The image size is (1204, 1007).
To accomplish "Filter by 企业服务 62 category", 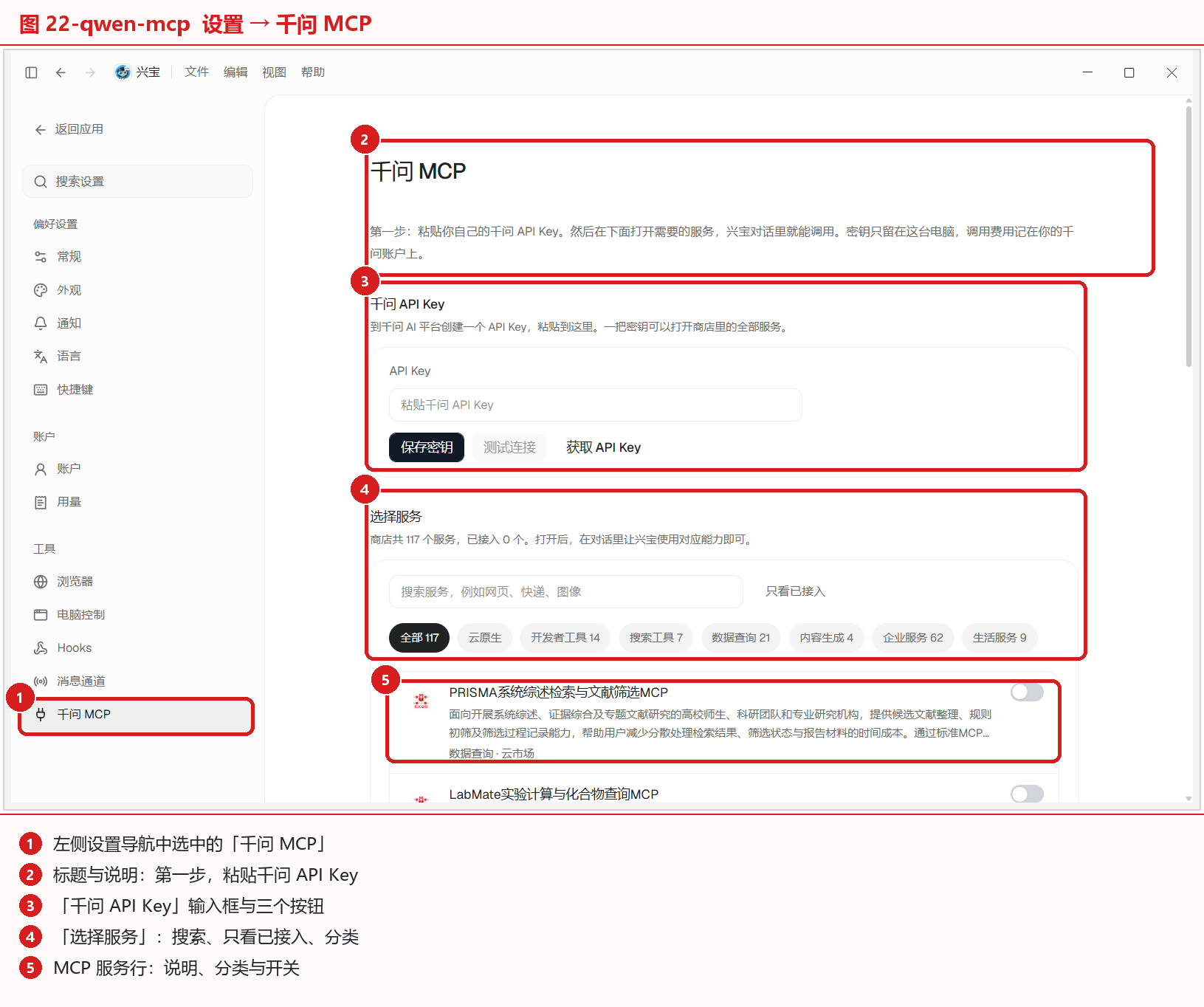I will coord(913,638).
